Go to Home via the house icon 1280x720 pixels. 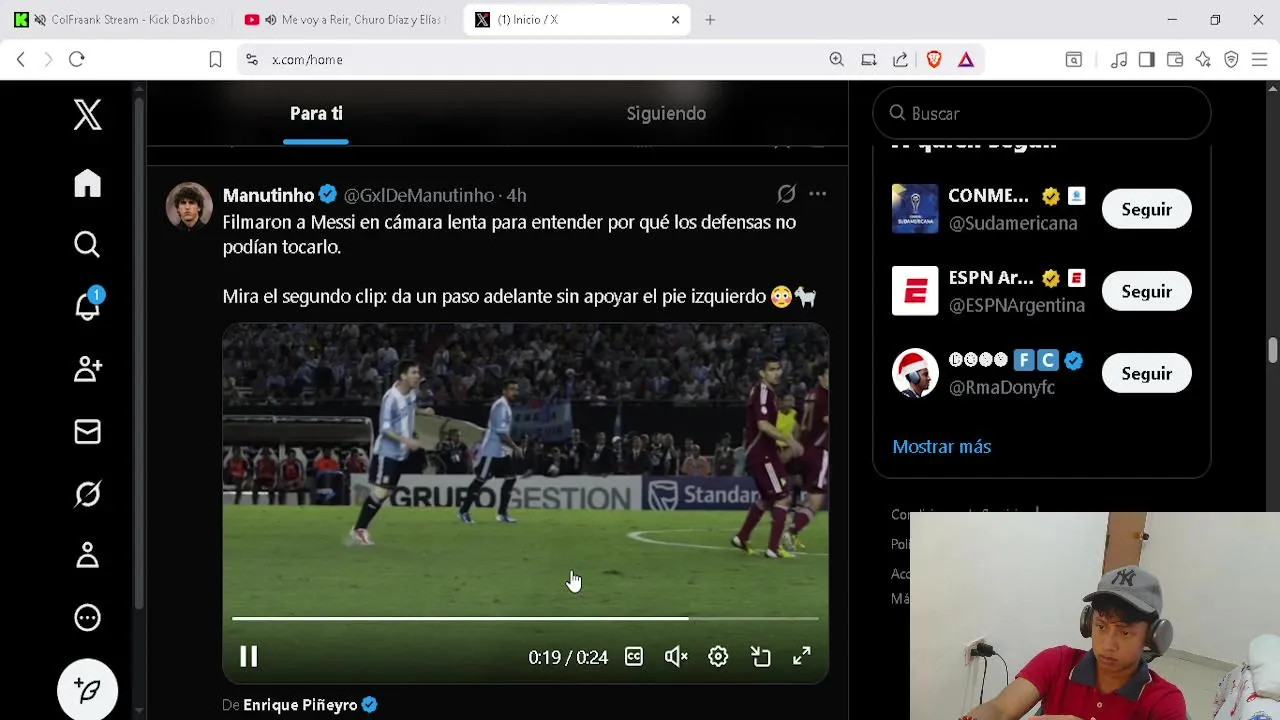[x=88, y=183]
